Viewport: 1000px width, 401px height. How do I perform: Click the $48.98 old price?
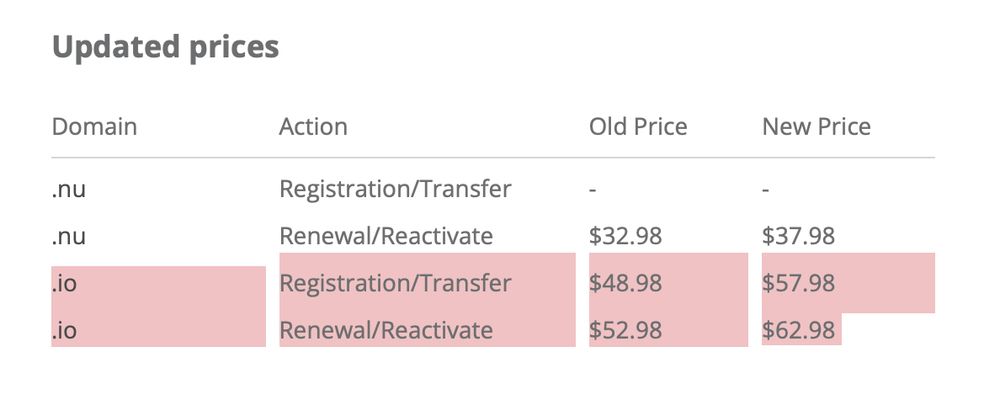(626, 283)
